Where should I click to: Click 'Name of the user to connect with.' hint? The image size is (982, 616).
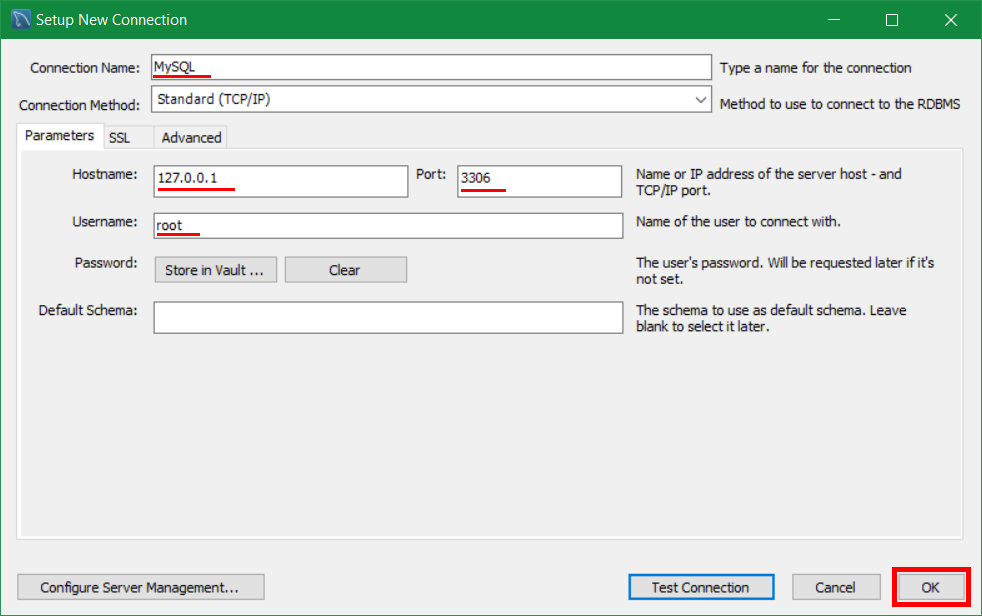click(738, 222)
